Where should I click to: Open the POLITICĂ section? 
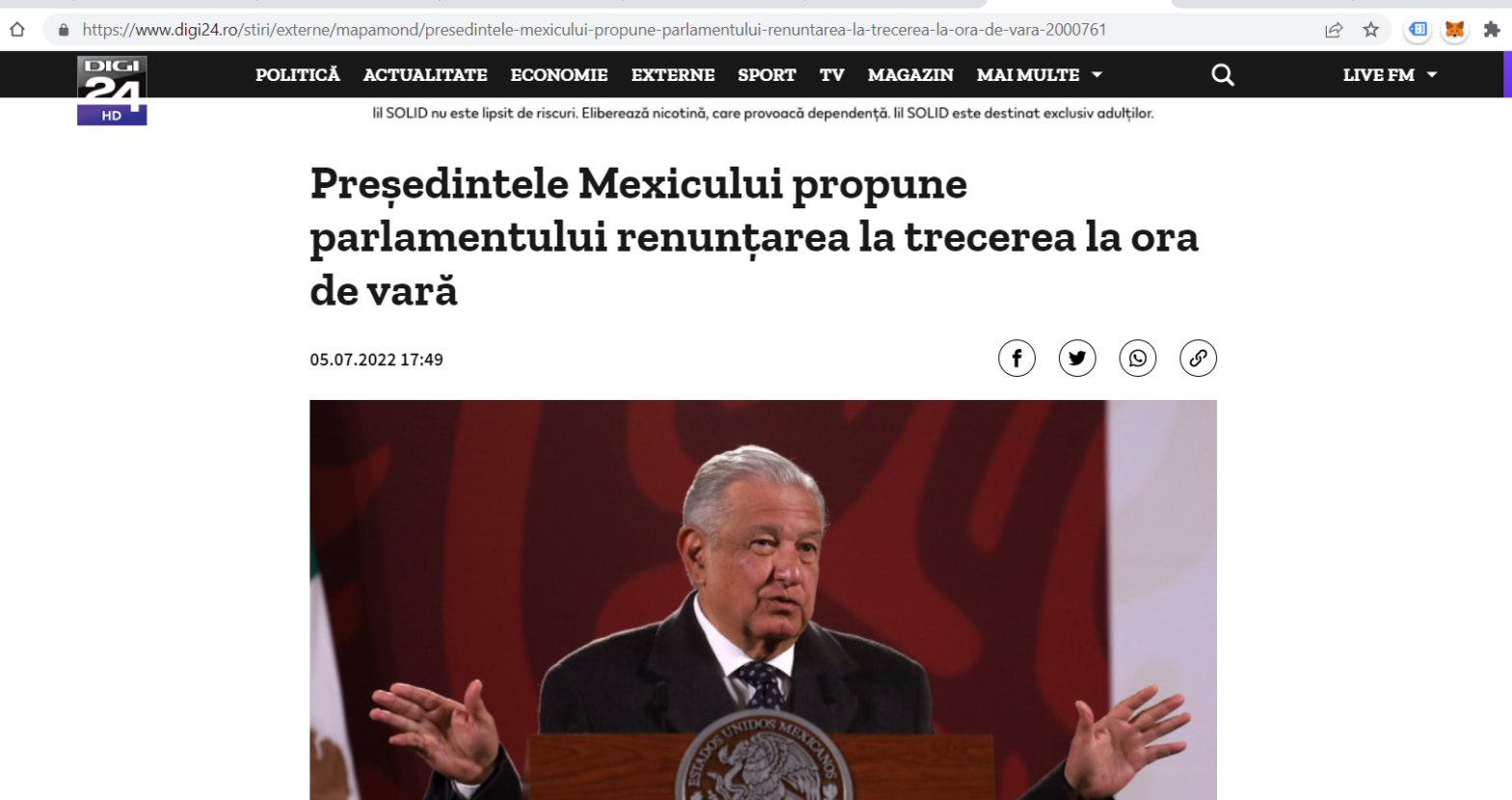(x=298, y=75)
